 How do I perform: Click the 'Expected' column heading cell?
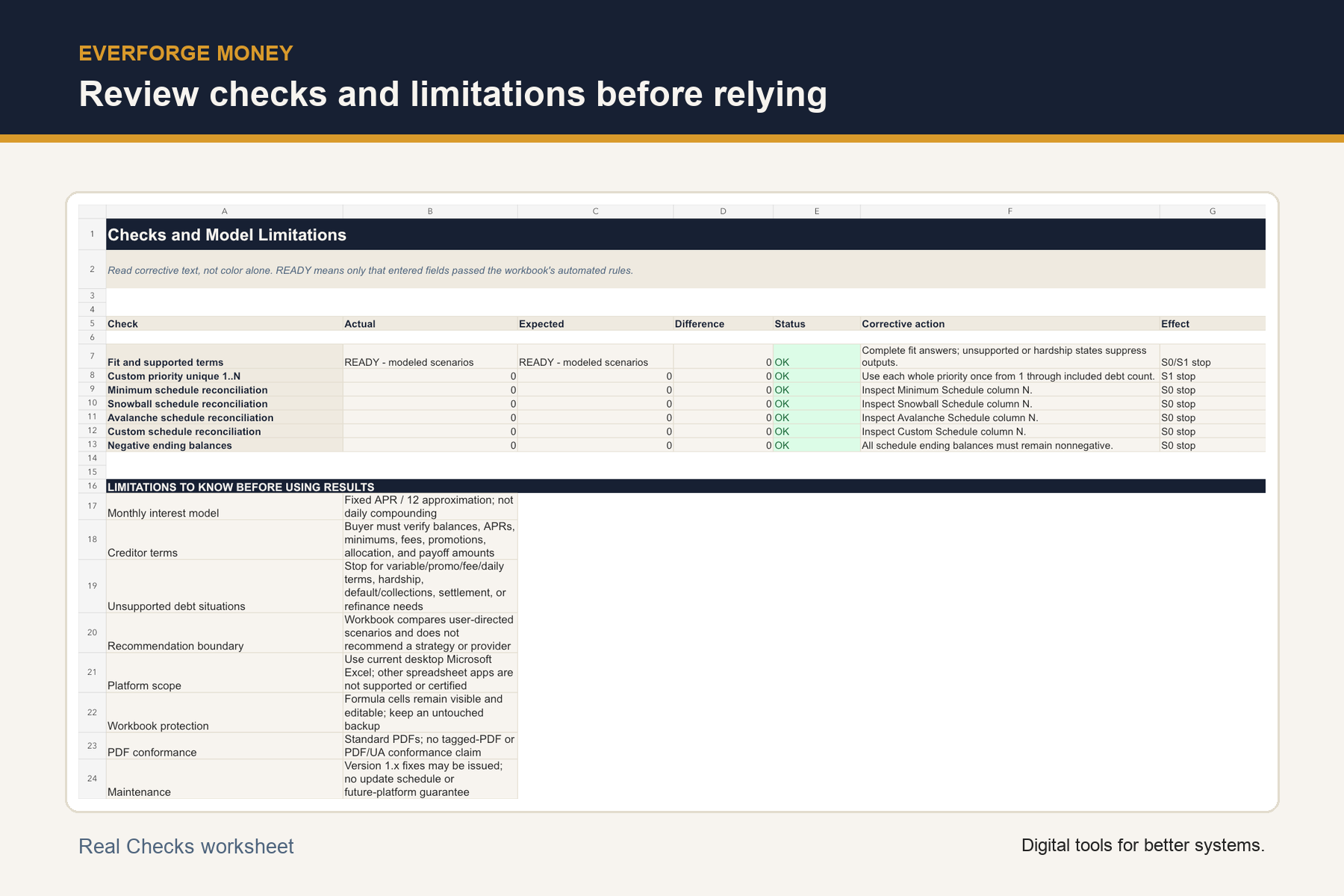[x=595, y=323]
